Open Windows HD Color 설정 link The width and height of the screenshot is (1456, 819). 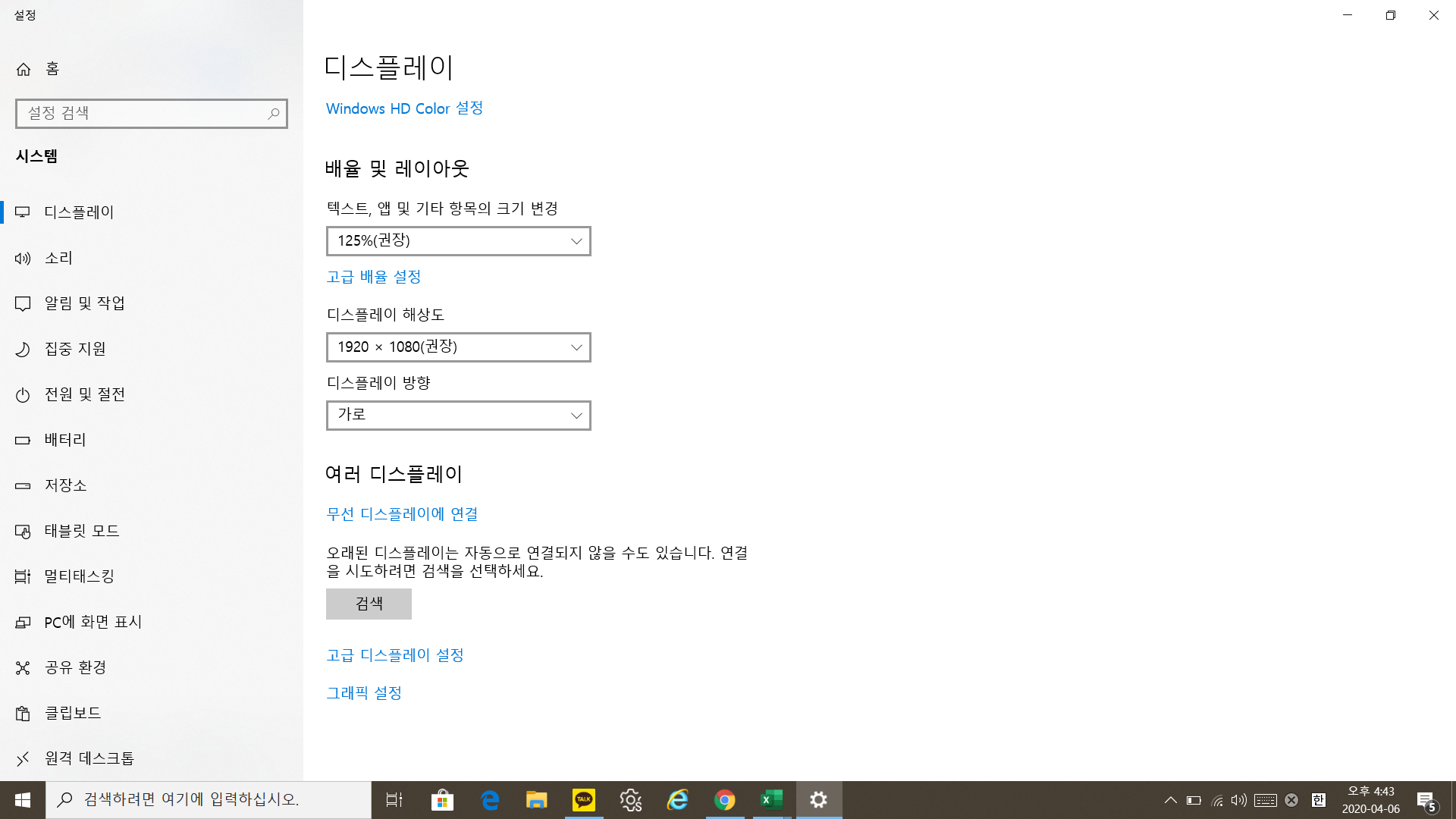[x=404, y=108]
